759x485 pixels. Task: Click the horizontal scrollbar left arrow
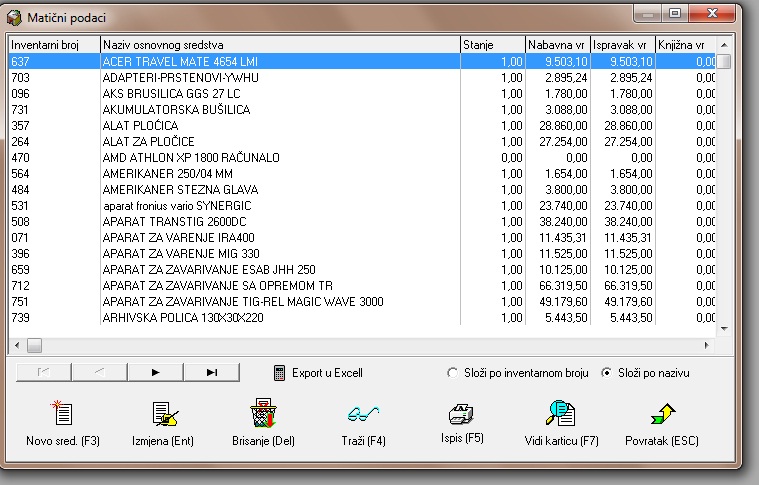click(17, 345)
